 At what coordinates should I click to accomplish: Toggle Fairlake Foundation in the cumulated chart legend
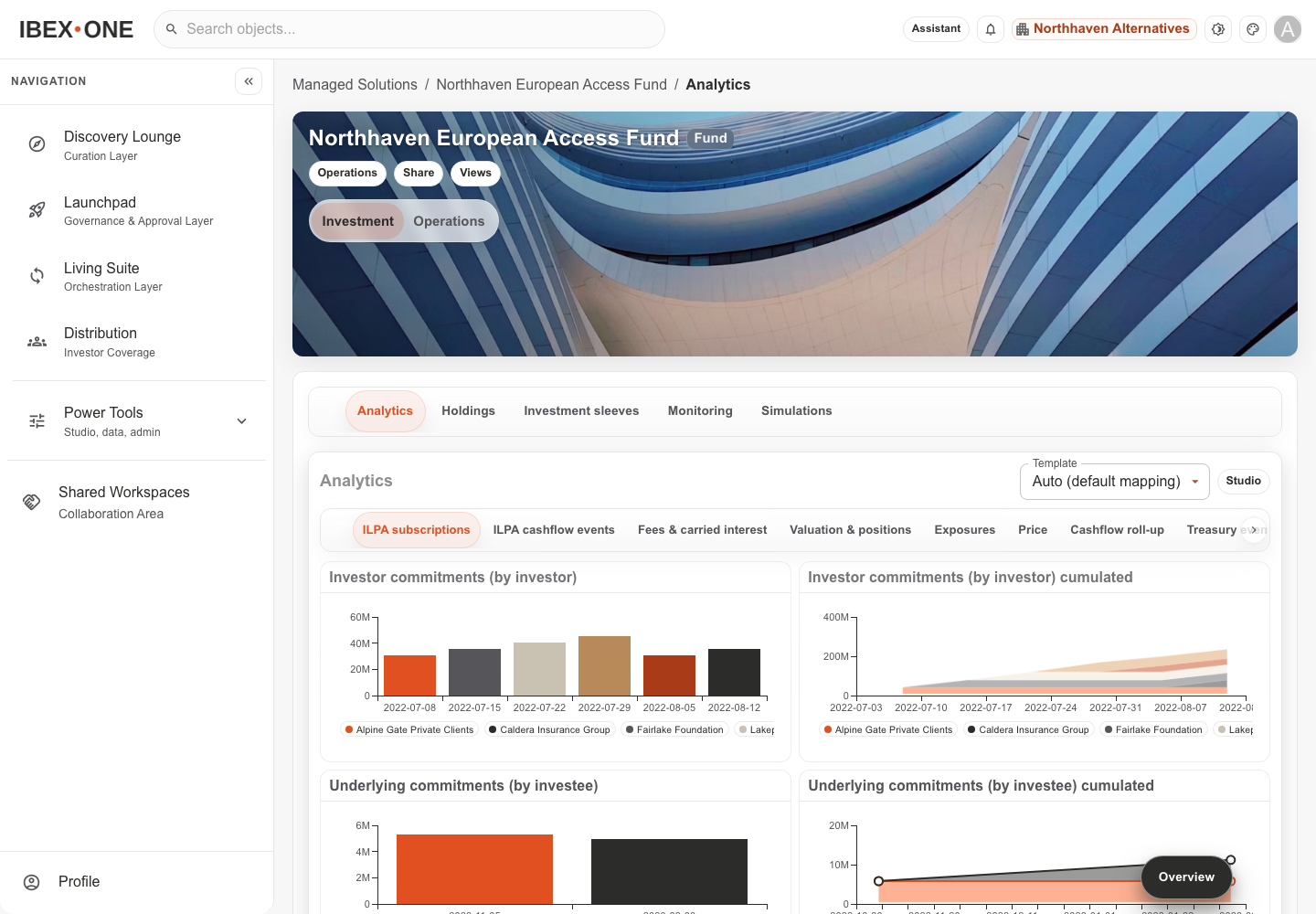point(1153,729)
